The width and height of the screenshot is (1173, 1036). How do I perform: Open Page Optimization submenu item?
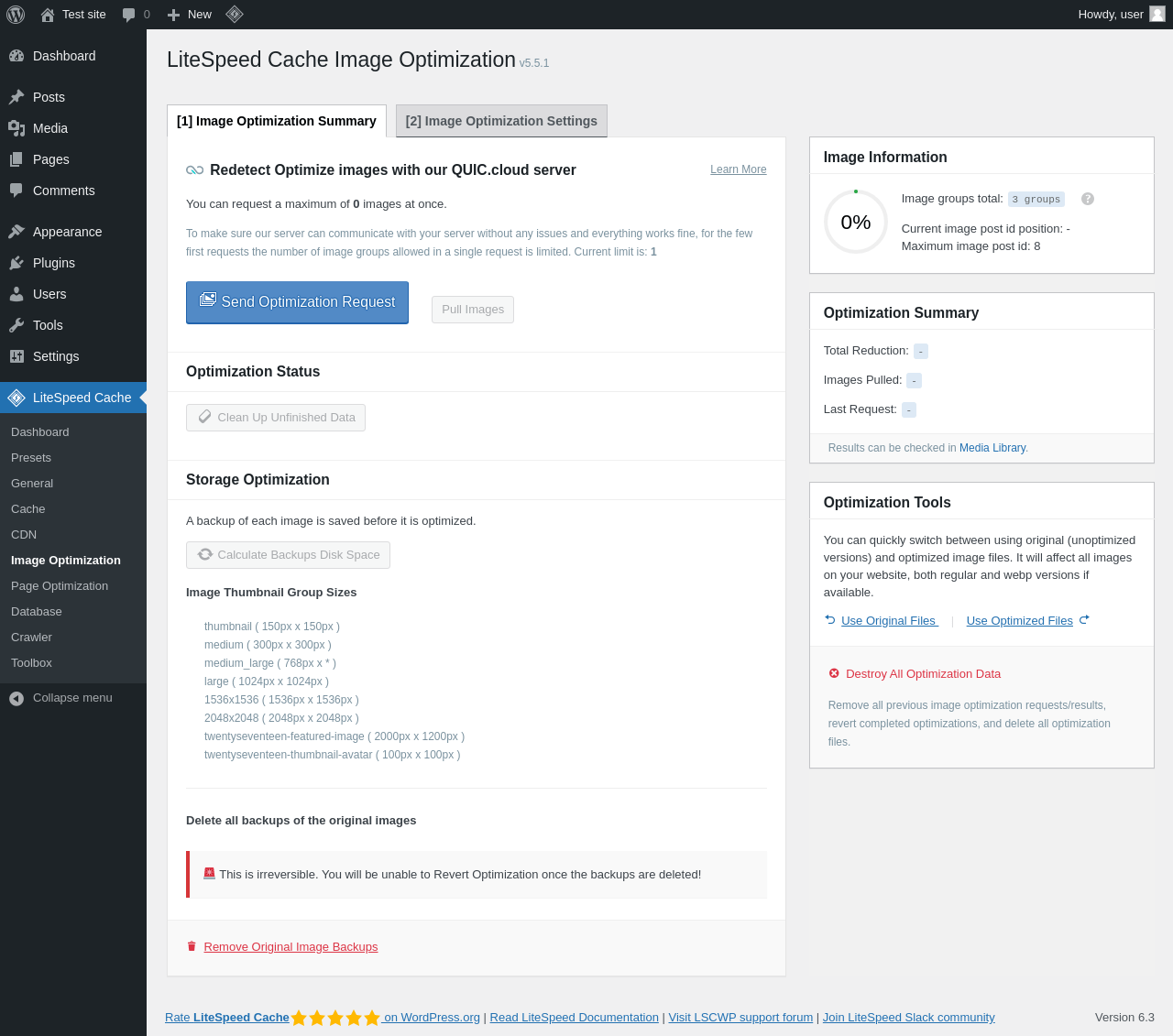[60, 586]
